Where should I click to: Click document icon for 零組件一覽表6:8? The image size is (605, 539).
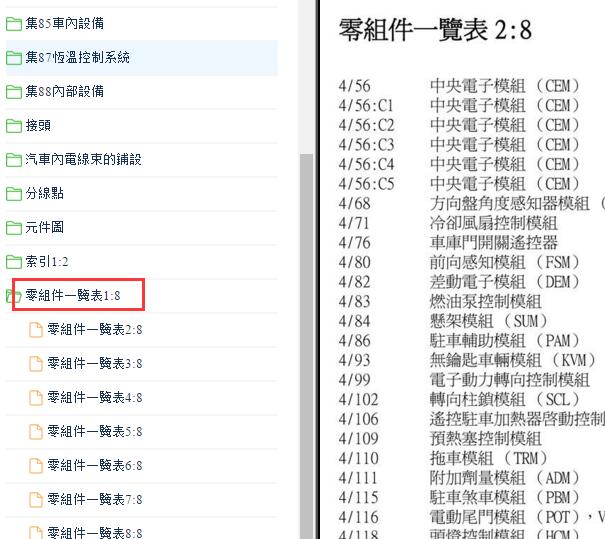tap(36, 466)
